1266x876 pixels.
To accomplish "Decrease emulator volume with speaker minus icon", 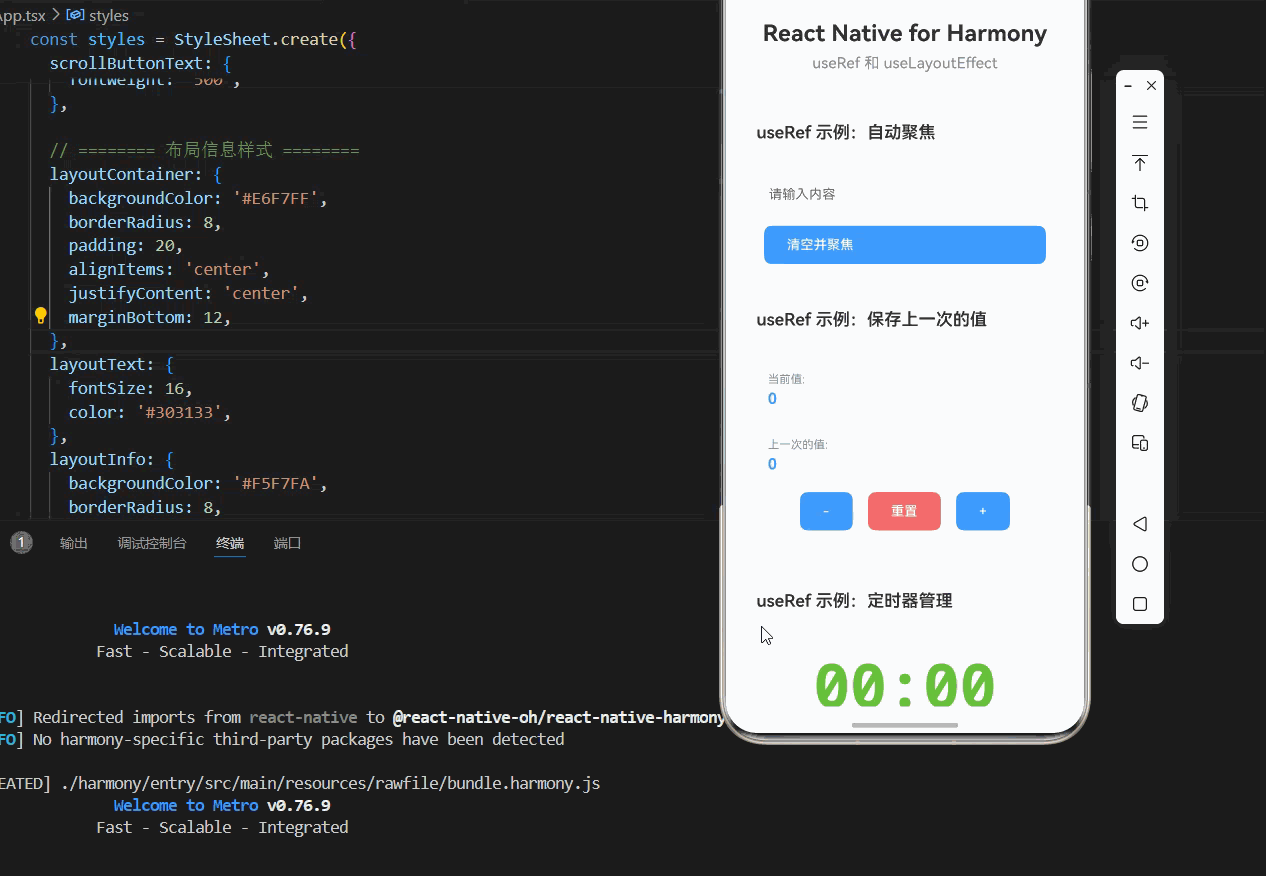I will [1139, 363].
